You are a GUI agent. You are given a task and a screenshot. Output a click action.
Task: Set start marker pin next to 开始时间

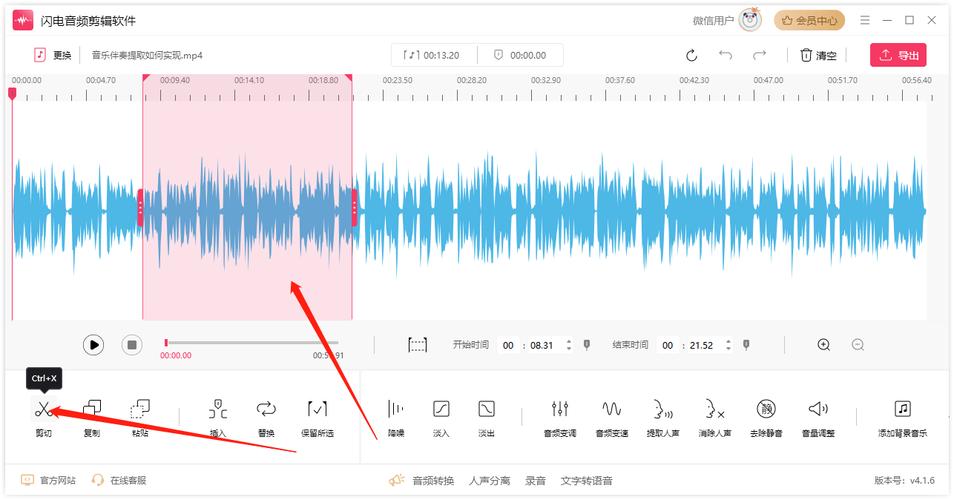[x=587, y=345]
